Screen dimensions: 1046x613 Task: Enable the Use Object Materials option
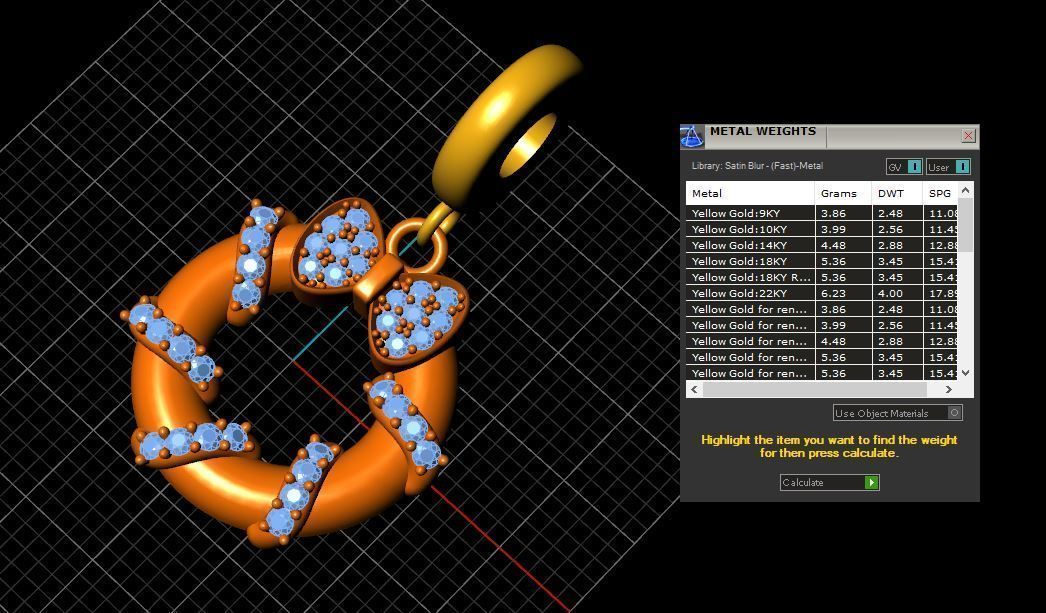[x=897, y=413]
